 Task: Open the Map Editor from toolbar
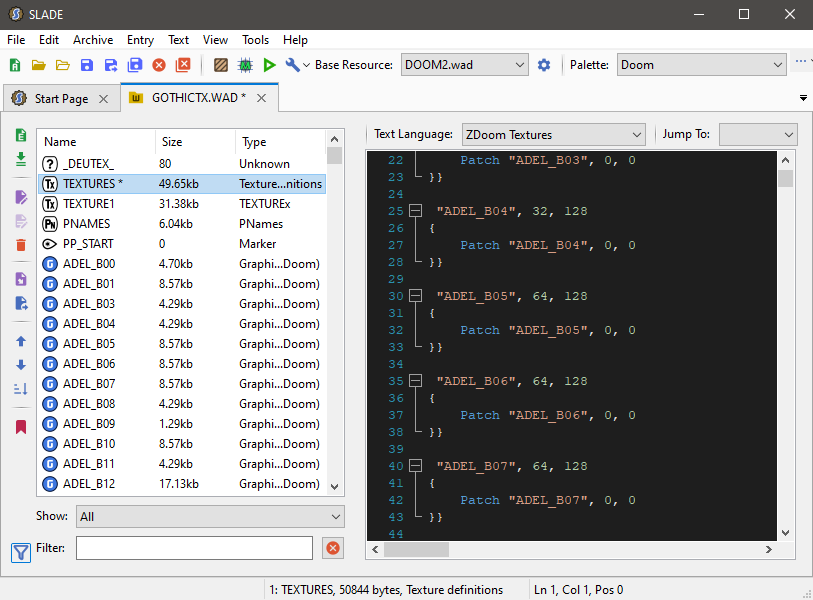245,65
